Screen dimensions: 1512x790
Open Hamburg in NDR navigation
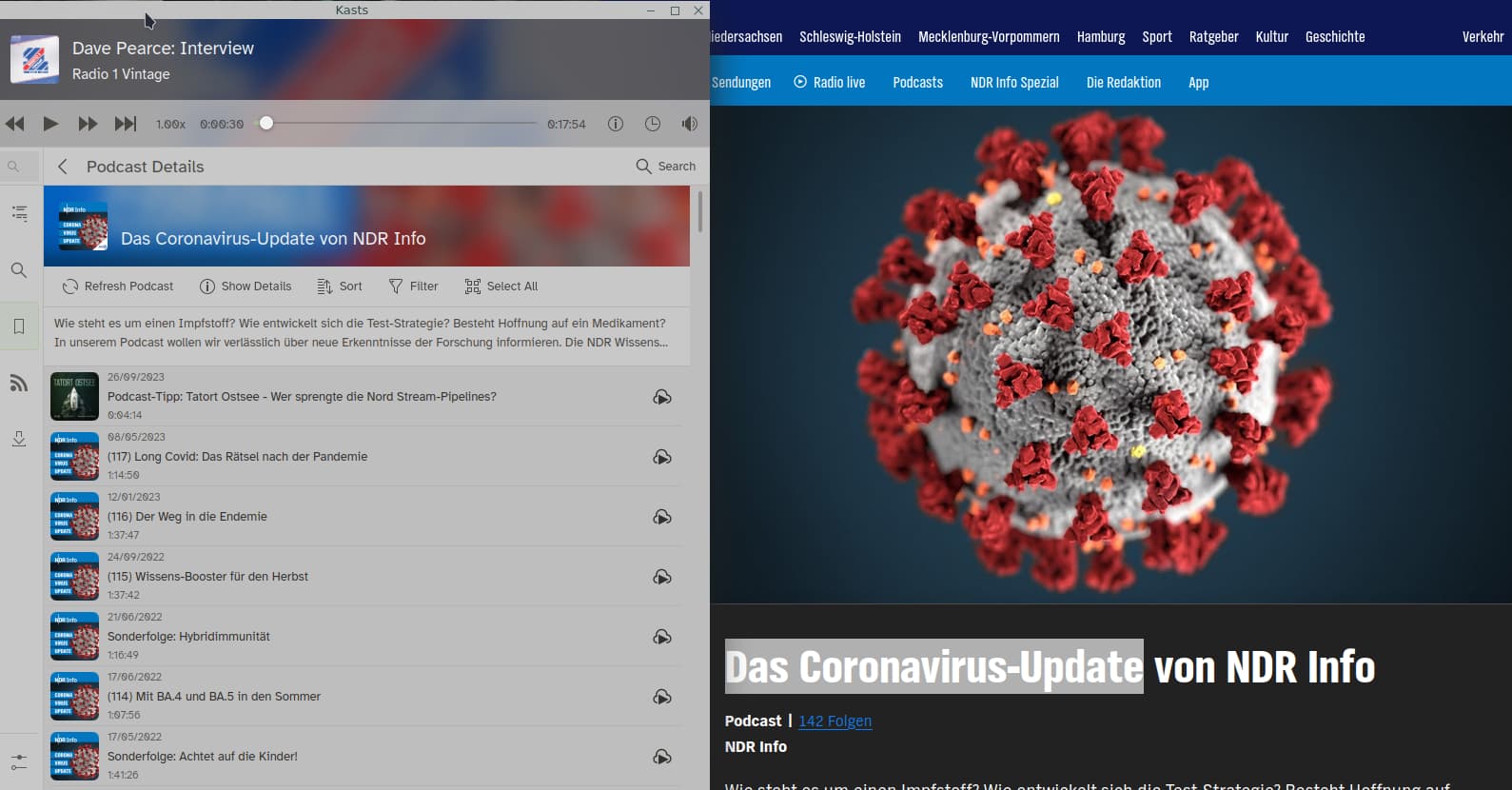coord(1101,37)
